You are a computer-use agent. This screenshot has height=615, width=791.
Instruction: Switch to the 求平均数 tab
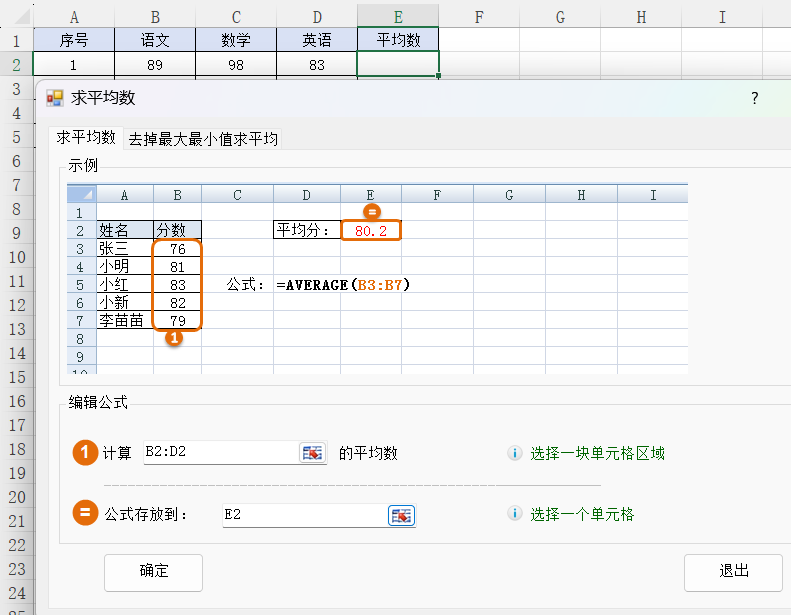click(85, 138)
